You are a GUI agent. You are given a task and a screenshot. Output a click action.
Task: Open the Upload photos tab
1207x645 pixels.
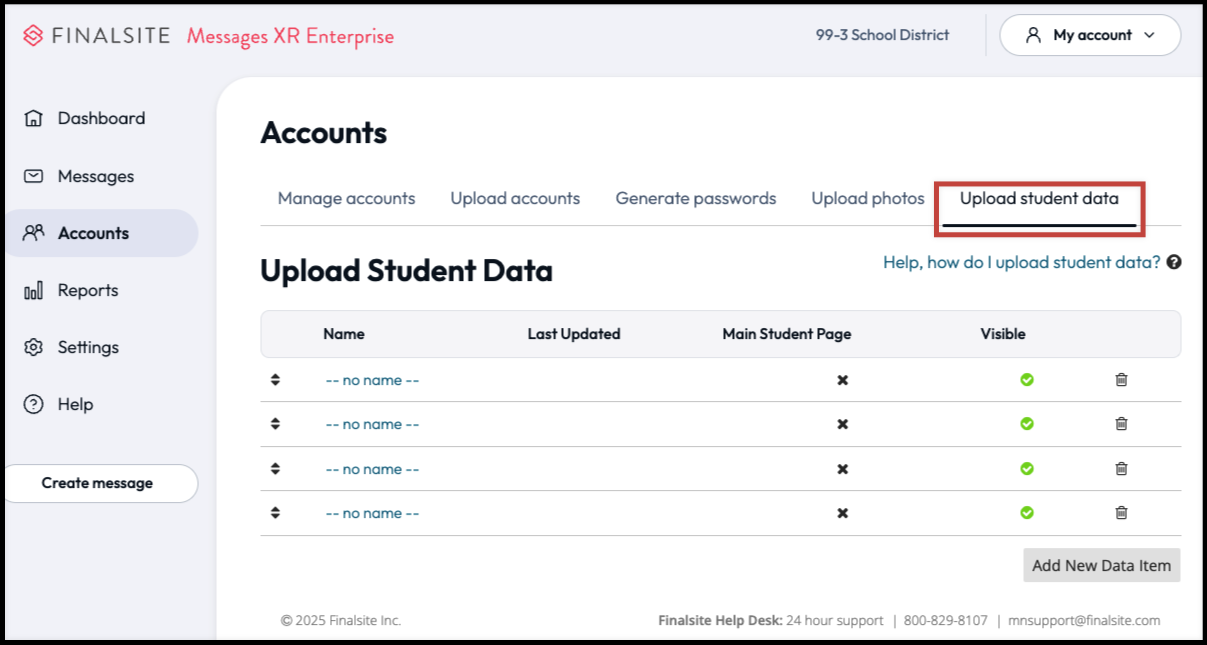867,198
